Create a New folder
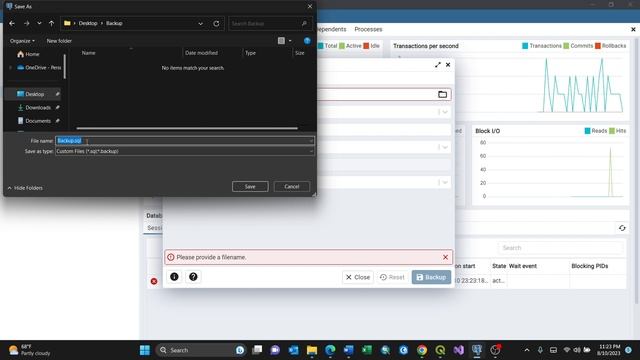This screenshot has height=360, width=640. 59,41
